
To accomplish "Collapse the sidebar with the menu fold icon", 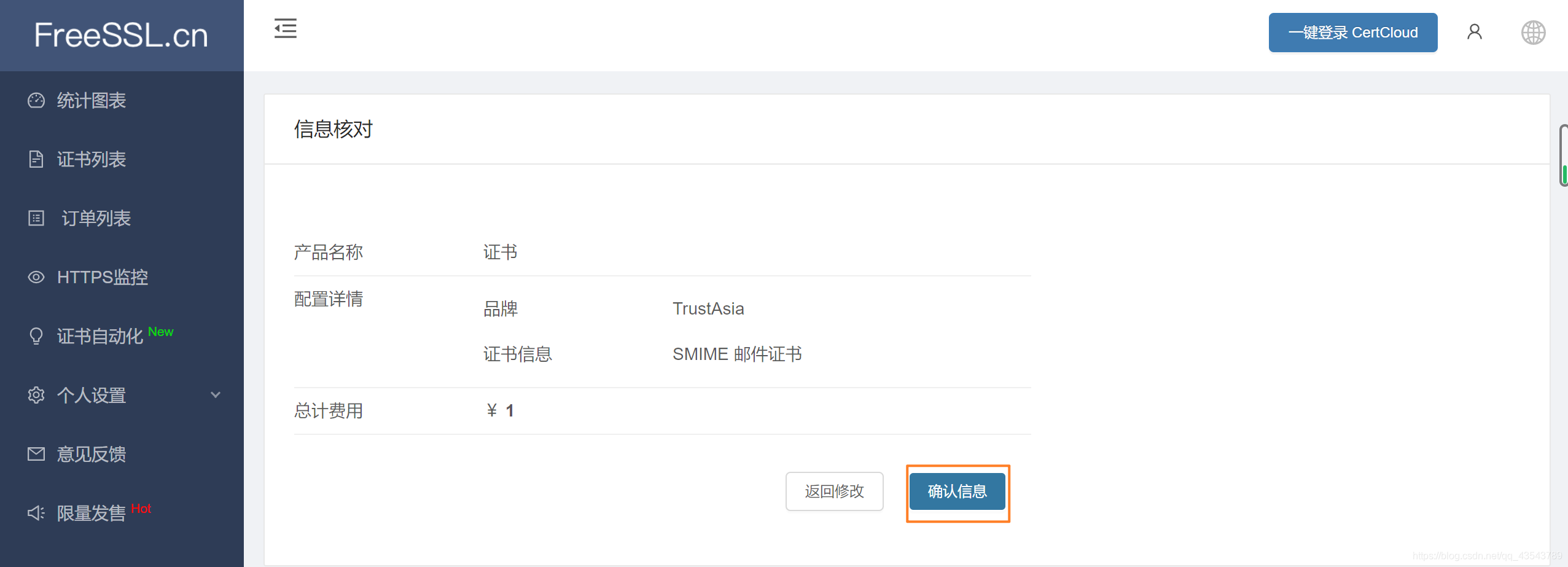I will [x=286, y=28].
